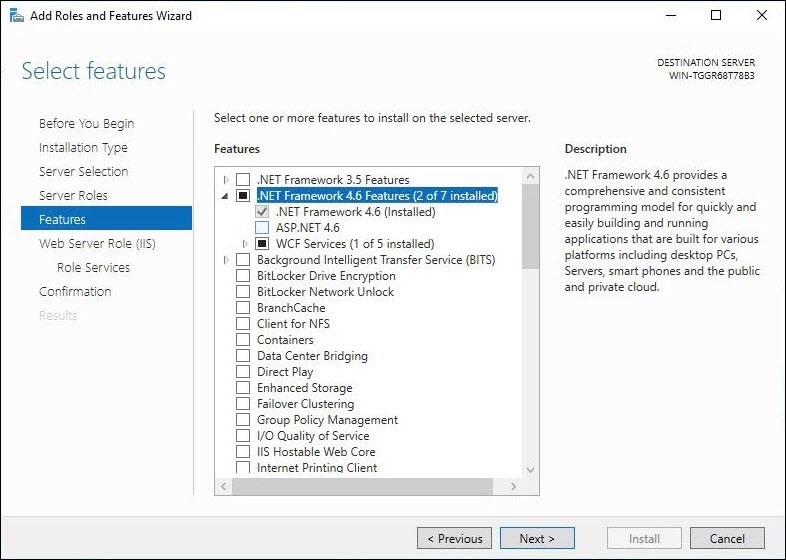Expand Background Intelligent Transfer Service node
This screenshot has width=786, height=560.
[x=226, y=260]
